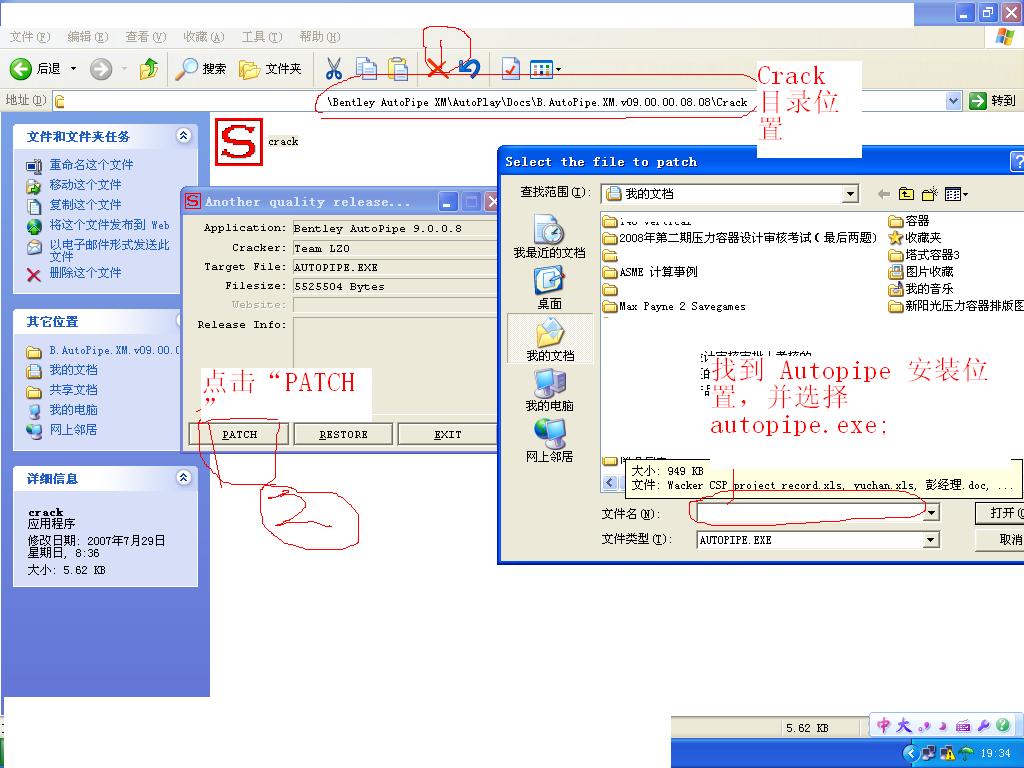The height and width of the screenshot is (768, 1024).
Task: Open the 收藏(A) menu
Action: click(x=204, y=37)
